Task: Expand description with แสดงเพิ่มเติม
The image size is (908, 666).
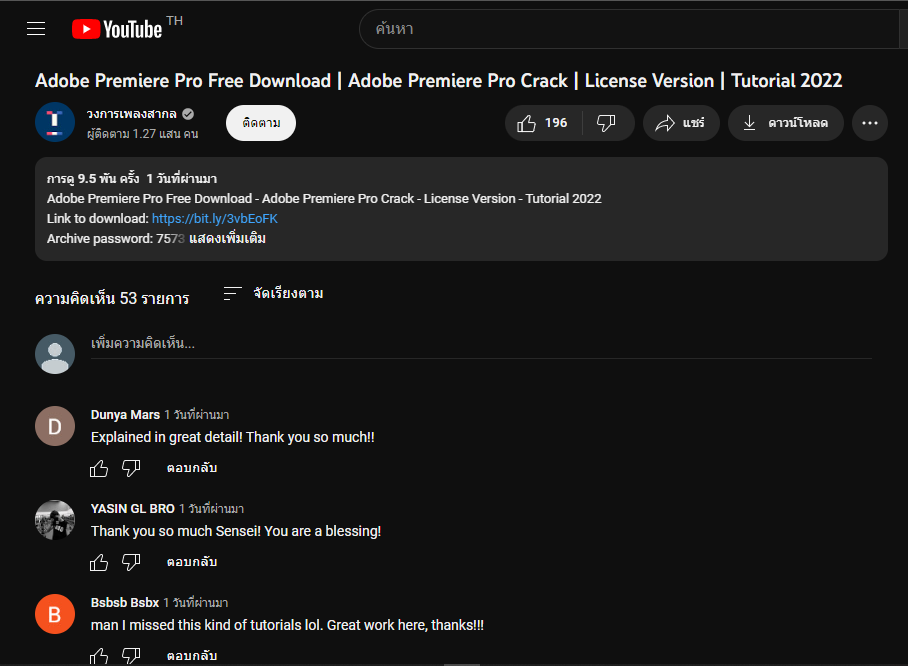Action: 228,239
